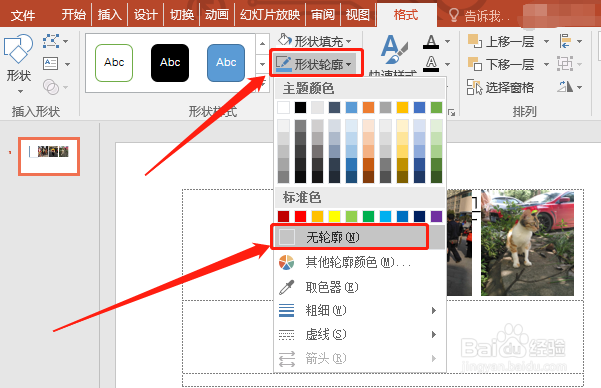Image resolution: width=601 pixels, height=388 pixels.
Task: Switch to the 视图 tab
Action: (358, 15)
